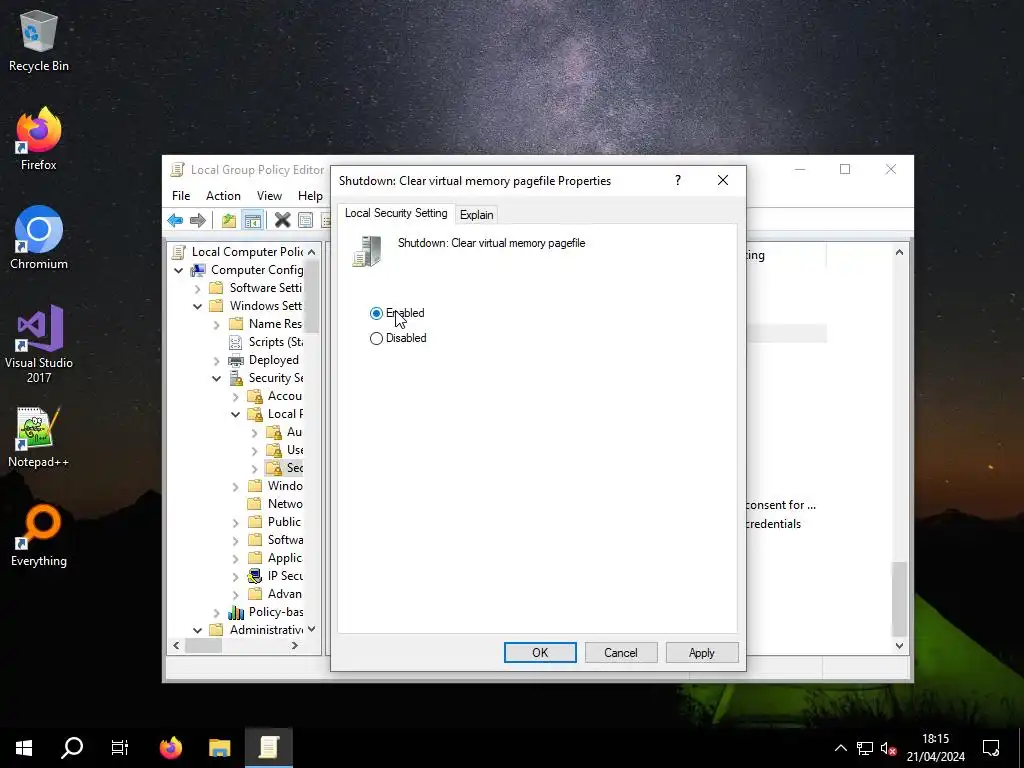Expand the Audit Policy node
1024x768 pixels.
pos(254,432)
